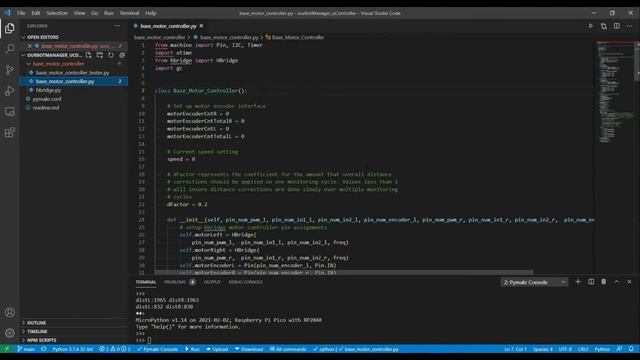Screen dimensions: 640x360
Task: Close the terminal panel
Action: [629, 282]
